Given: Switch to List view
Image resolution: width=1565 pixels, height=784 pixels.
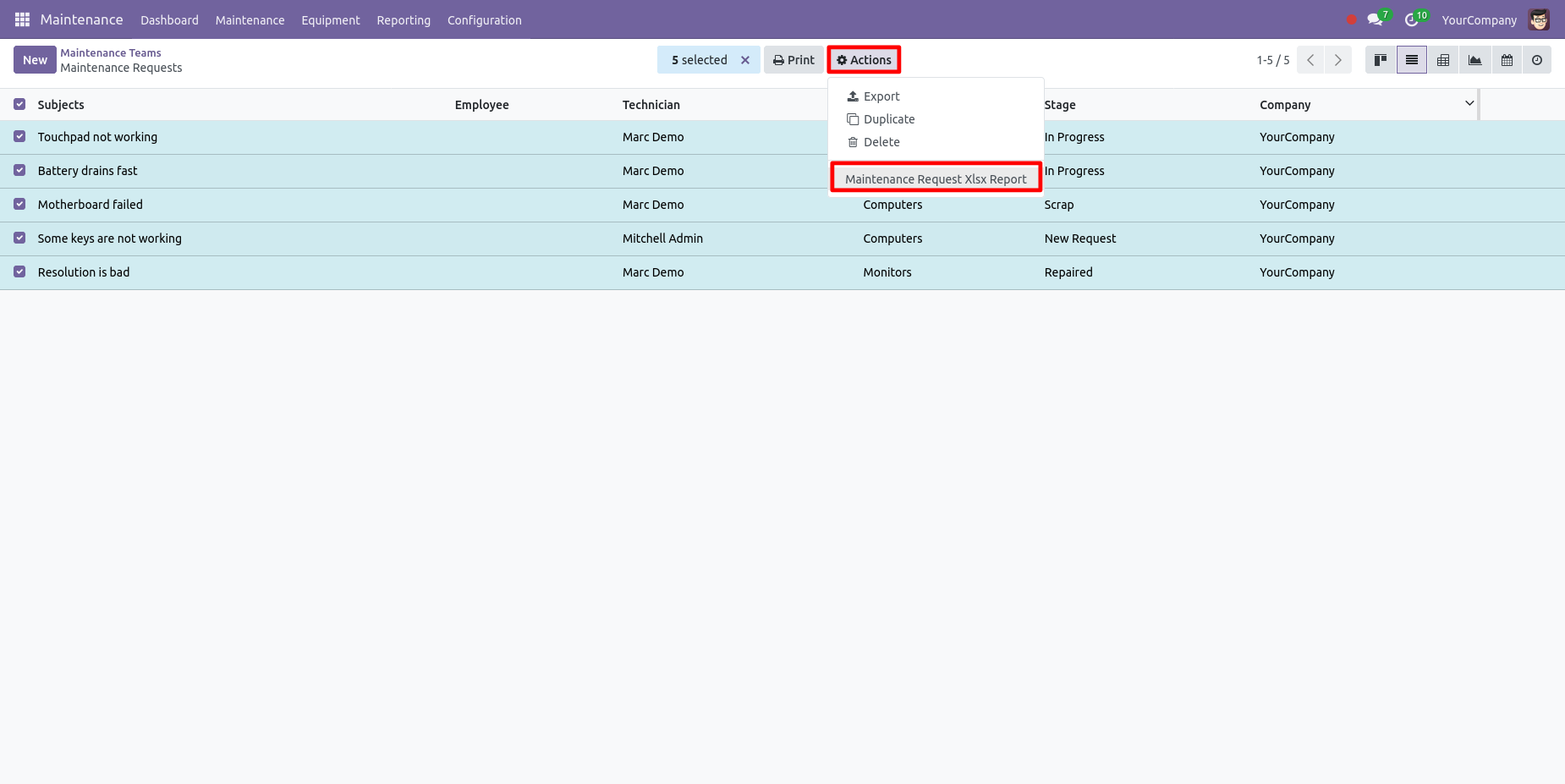Looking at the screenshot, I should point(1412,60).
